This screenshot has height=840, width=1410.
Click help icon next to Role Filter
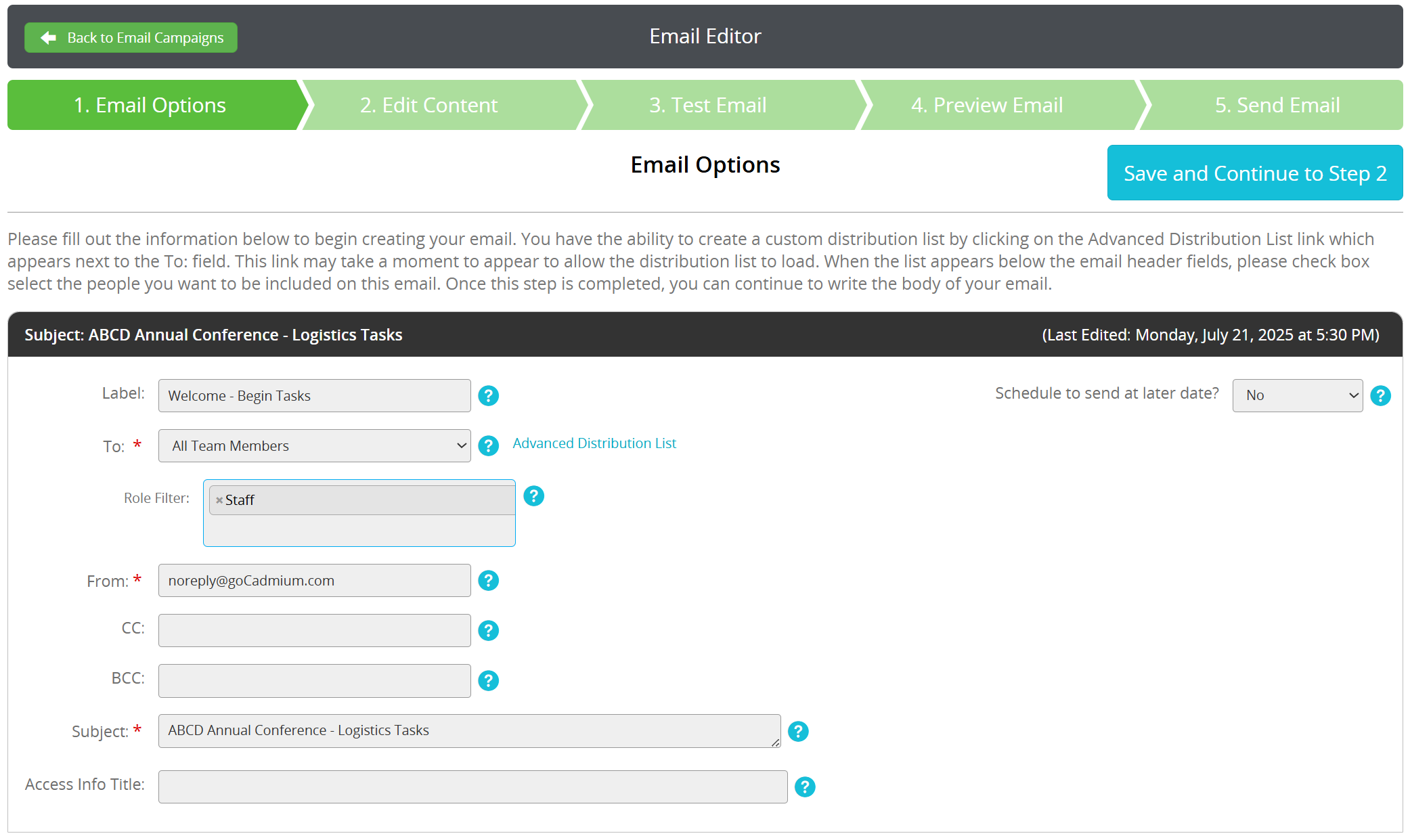pos(533,496)
